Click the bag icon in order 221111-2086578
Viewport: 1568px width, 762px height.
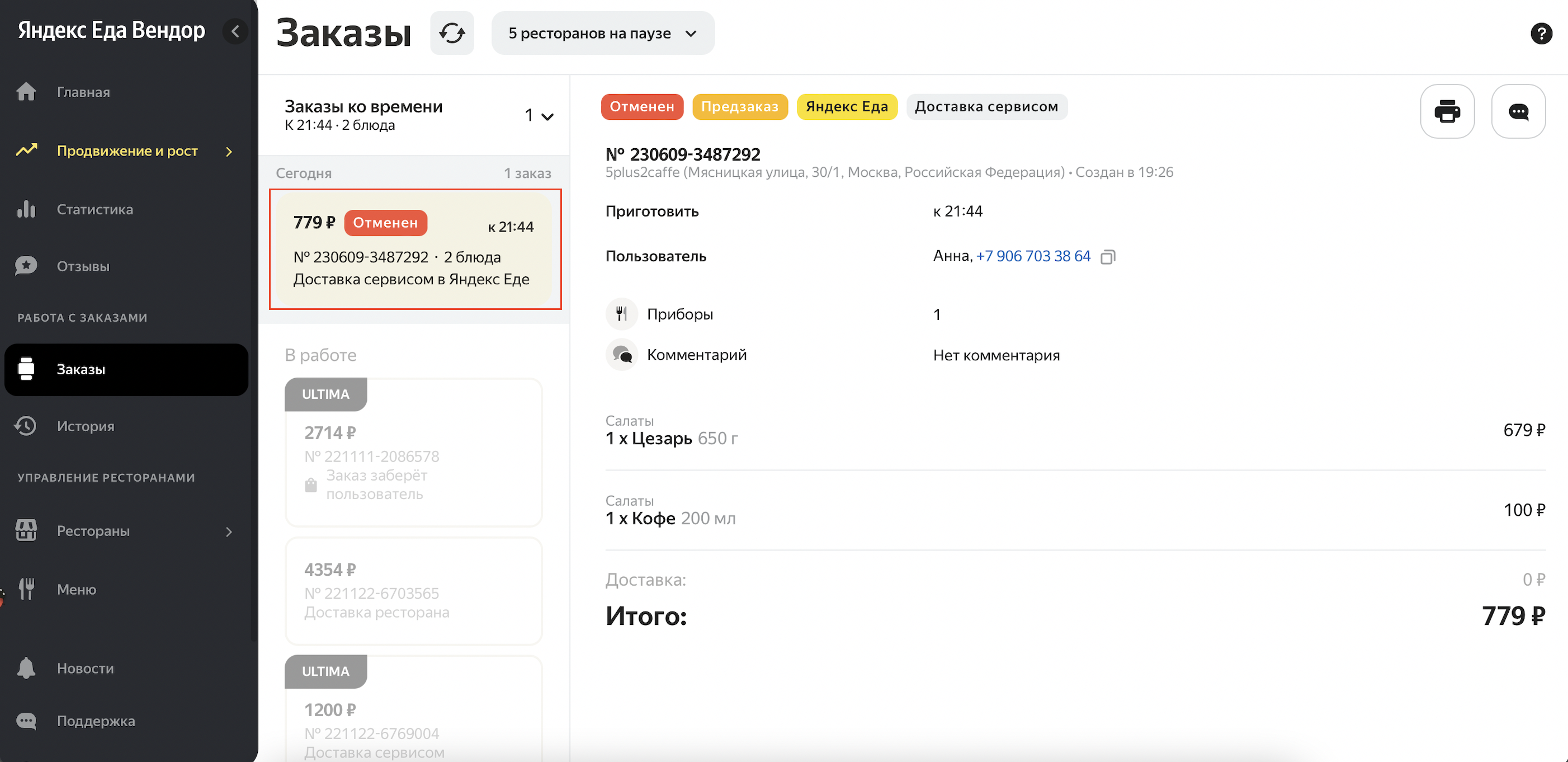click(x=310, y=485)
